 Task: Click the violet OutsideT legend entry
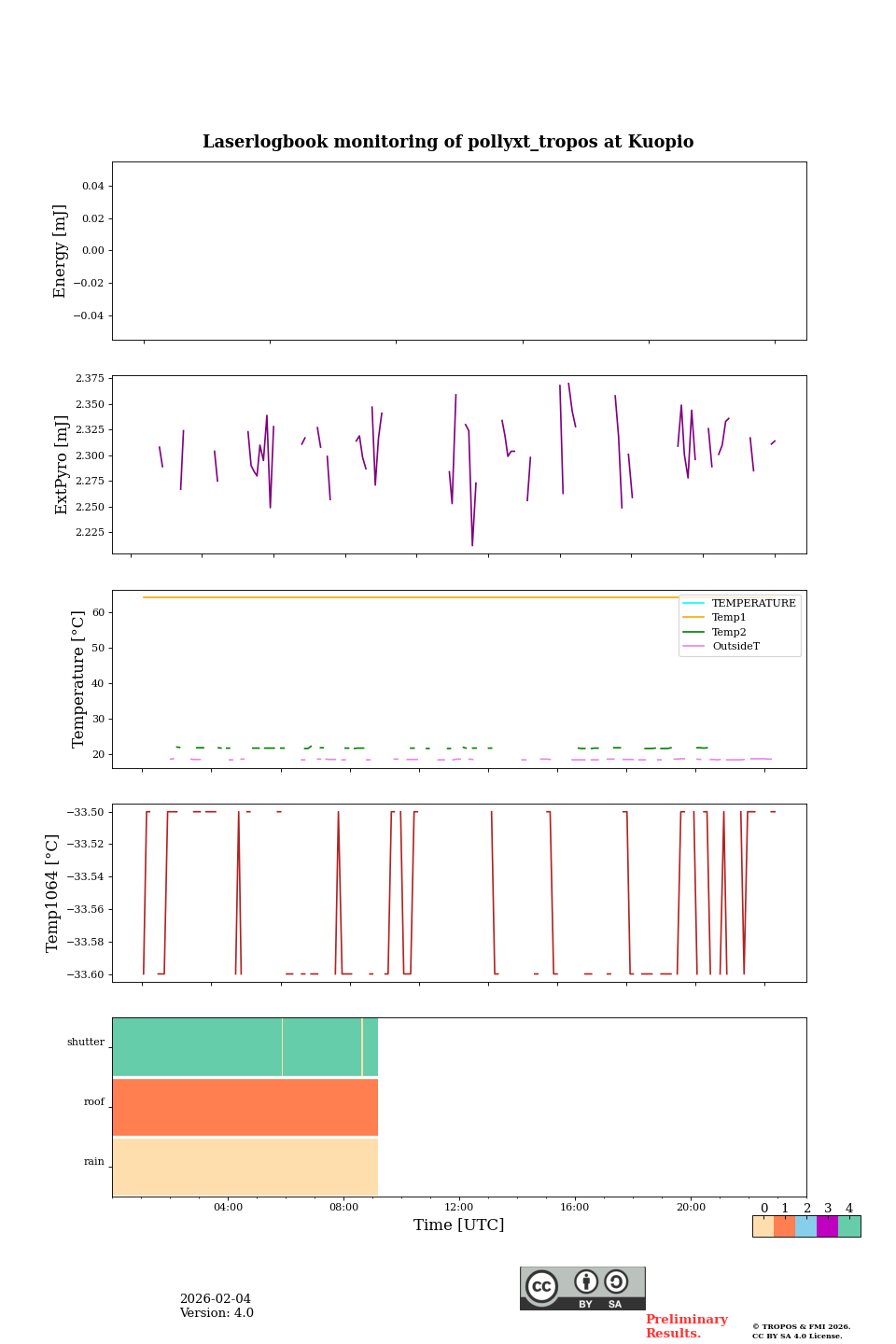(735, 646)
